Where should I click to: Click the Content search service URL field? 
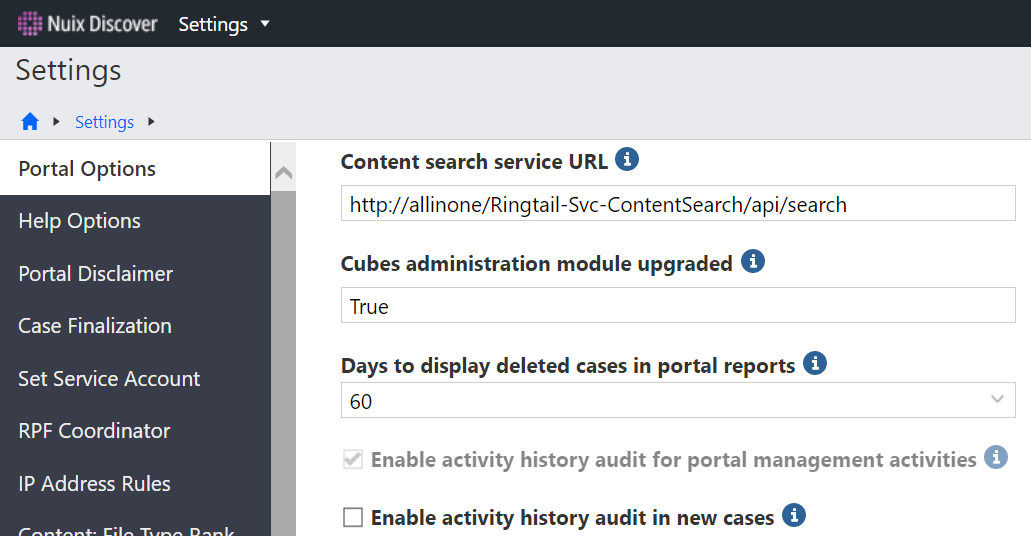(x=677, y=205)
